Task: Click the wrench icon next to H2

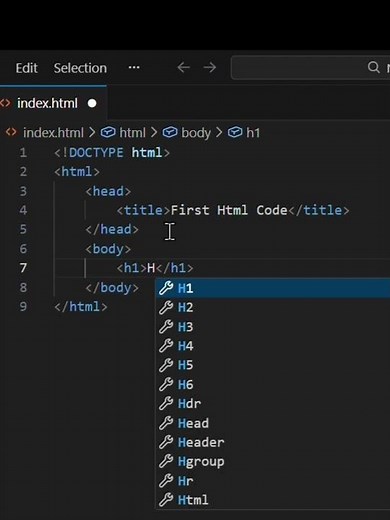Action: pos(166,307)
